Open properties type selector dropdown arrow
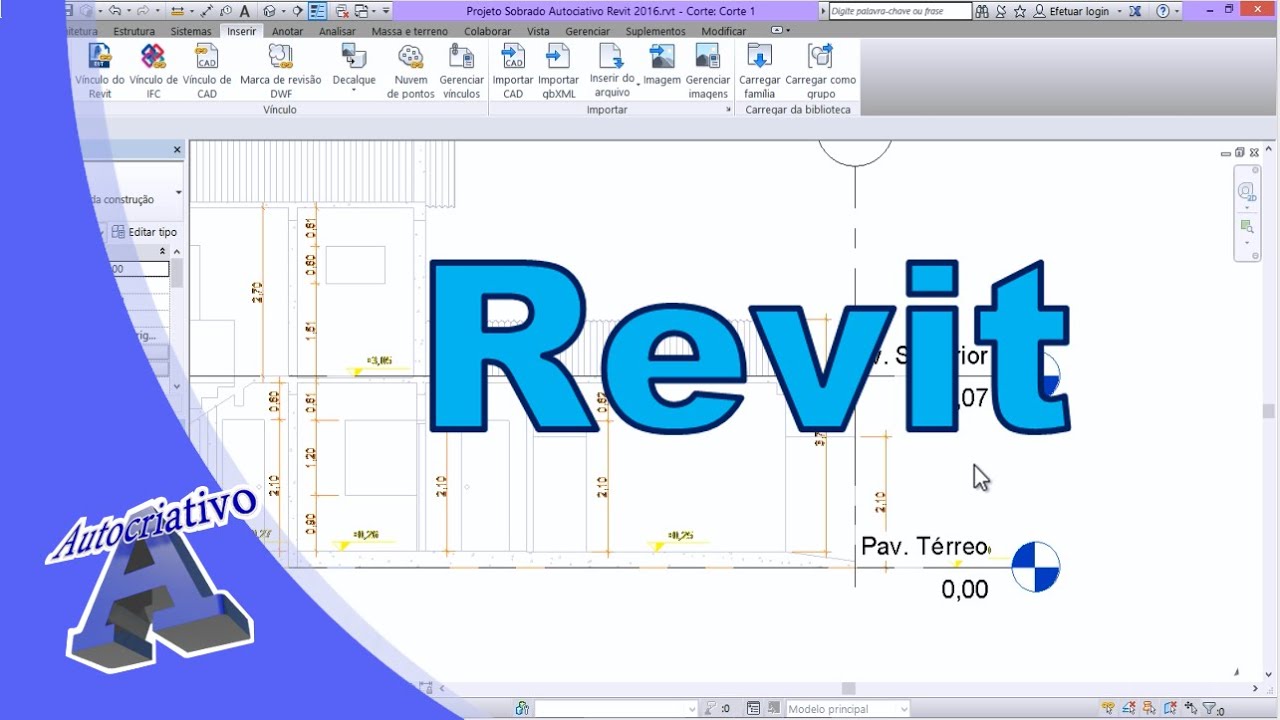1280x720 pixels. [178, 192]
